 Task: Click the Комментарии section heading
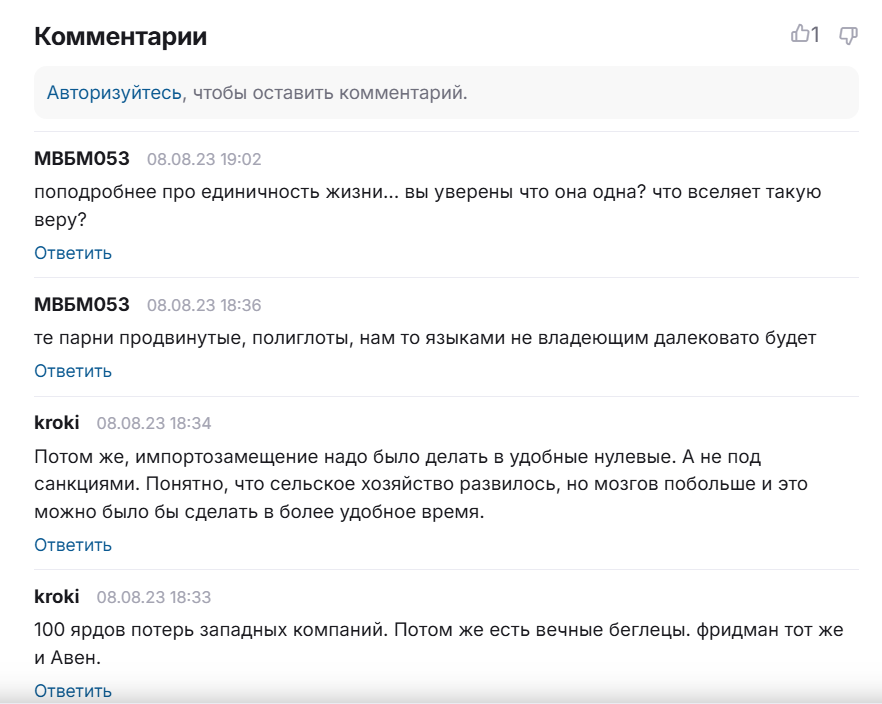tap(121, 37)
